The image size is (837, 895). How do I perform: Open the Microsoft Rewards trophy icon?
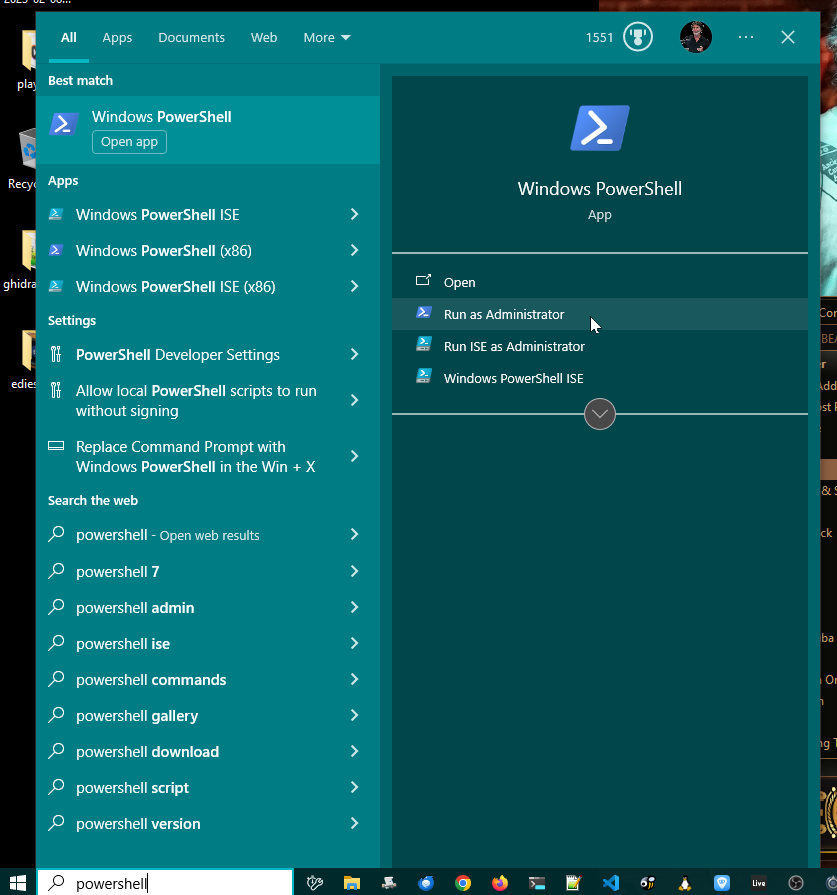point(637,38)
